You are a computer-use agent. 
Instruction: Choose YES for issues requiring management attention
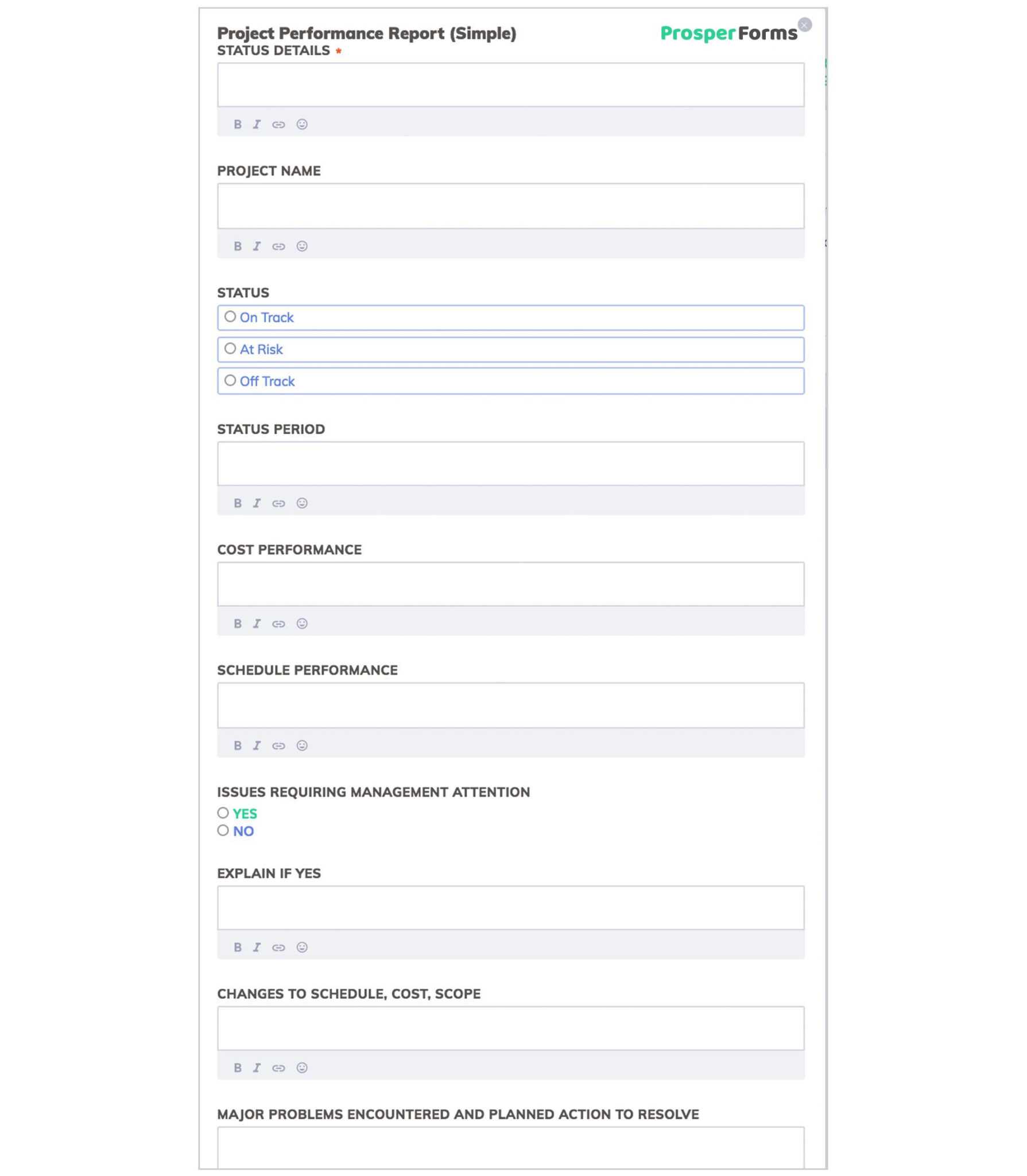(223, 813)
